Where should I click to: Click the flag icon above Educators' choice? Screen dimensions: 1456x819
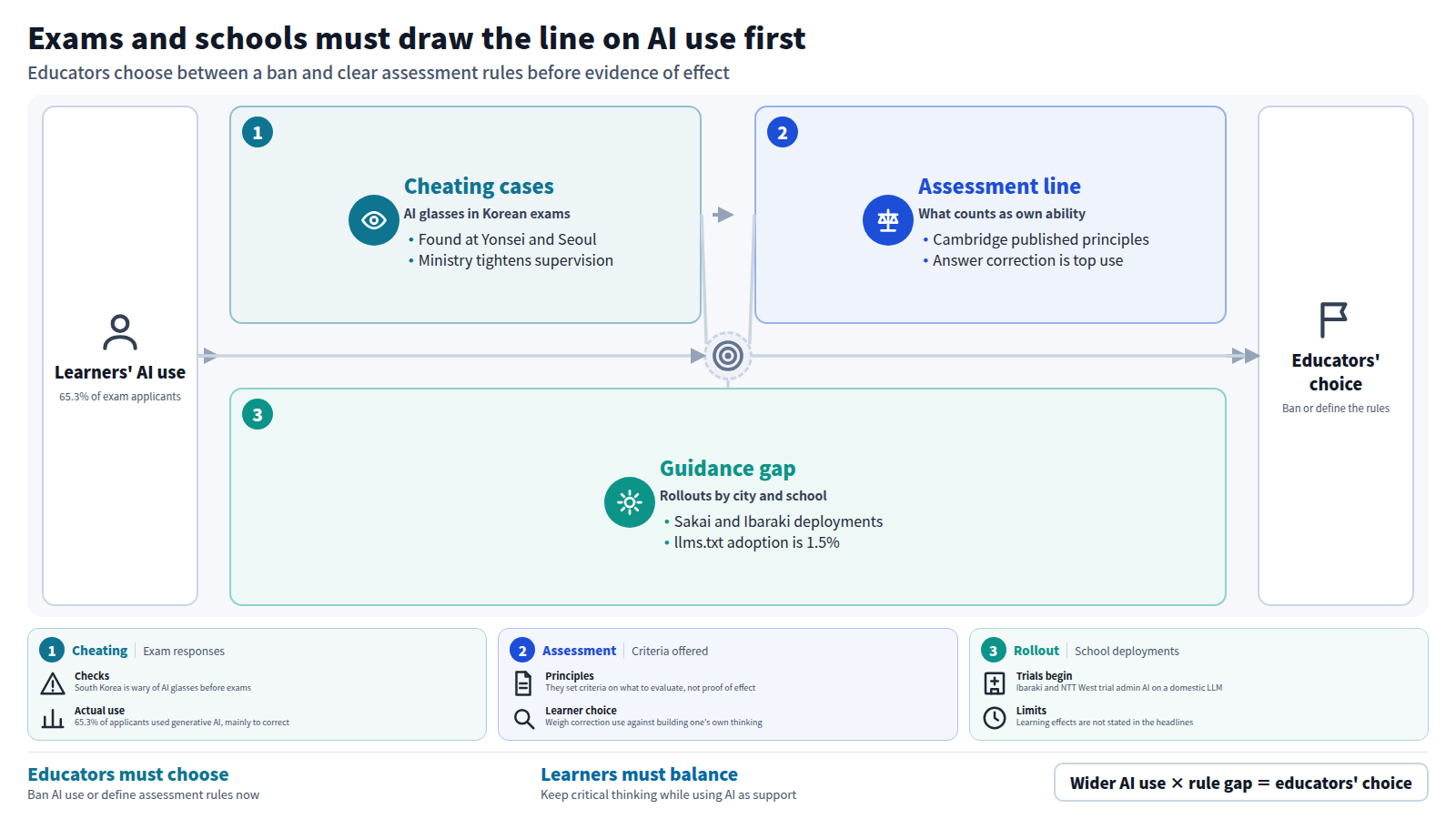click(x=1334, y=320)
